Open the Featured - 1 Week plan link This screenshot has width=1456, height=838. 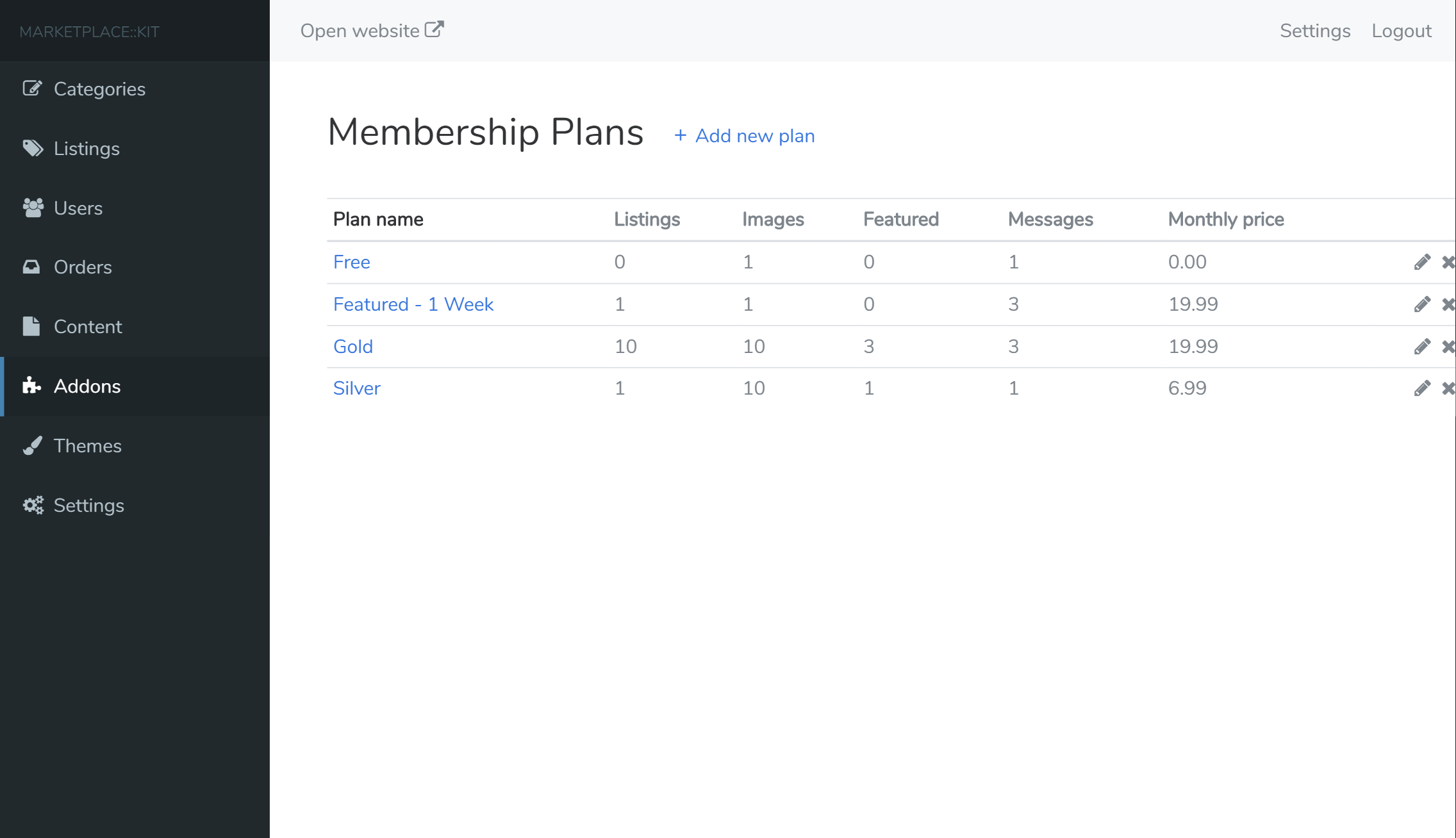[413, 304]
